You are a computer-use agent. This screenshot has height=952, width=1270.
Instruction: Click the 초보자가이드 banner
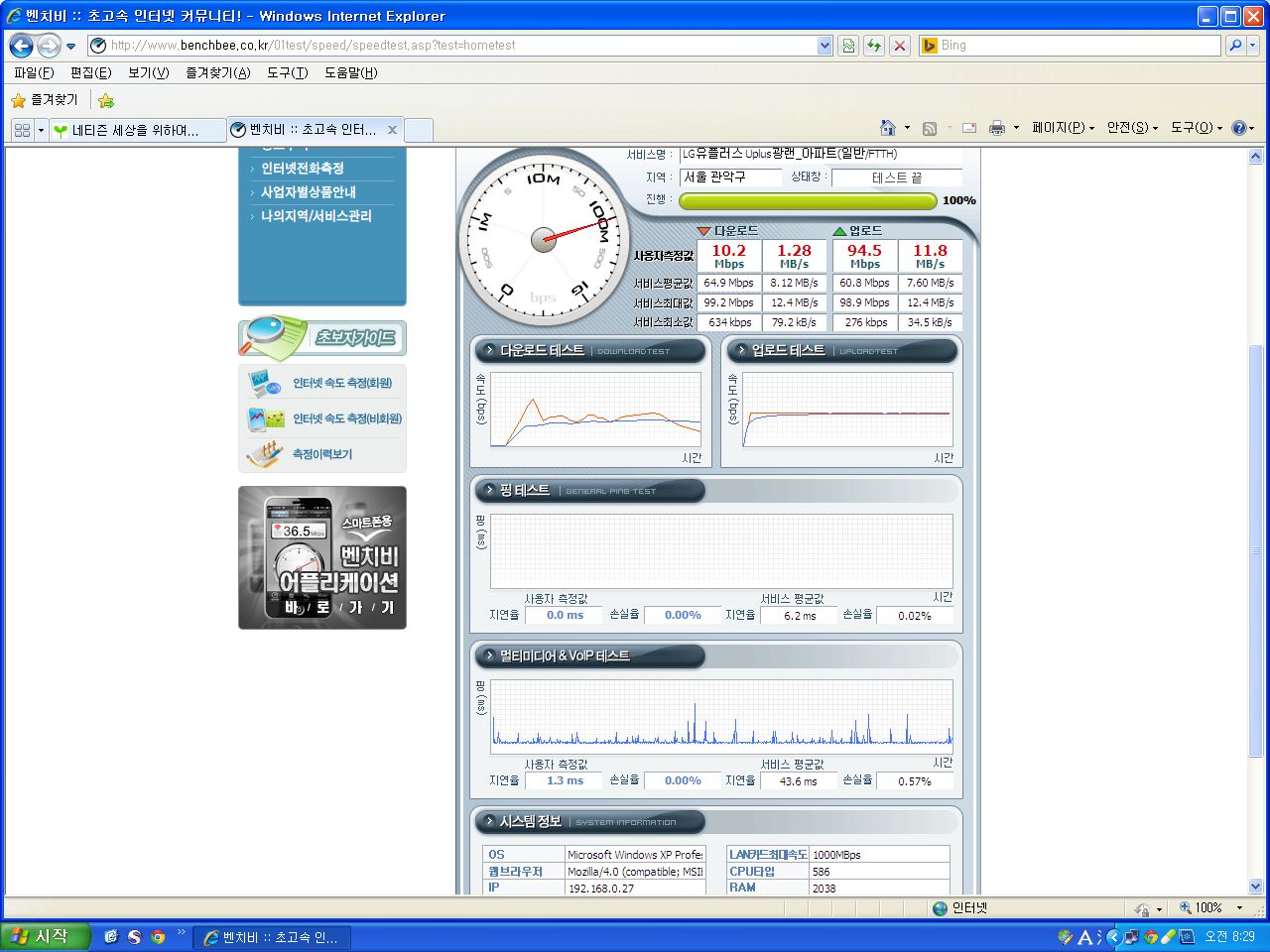[x=322, y=337]
